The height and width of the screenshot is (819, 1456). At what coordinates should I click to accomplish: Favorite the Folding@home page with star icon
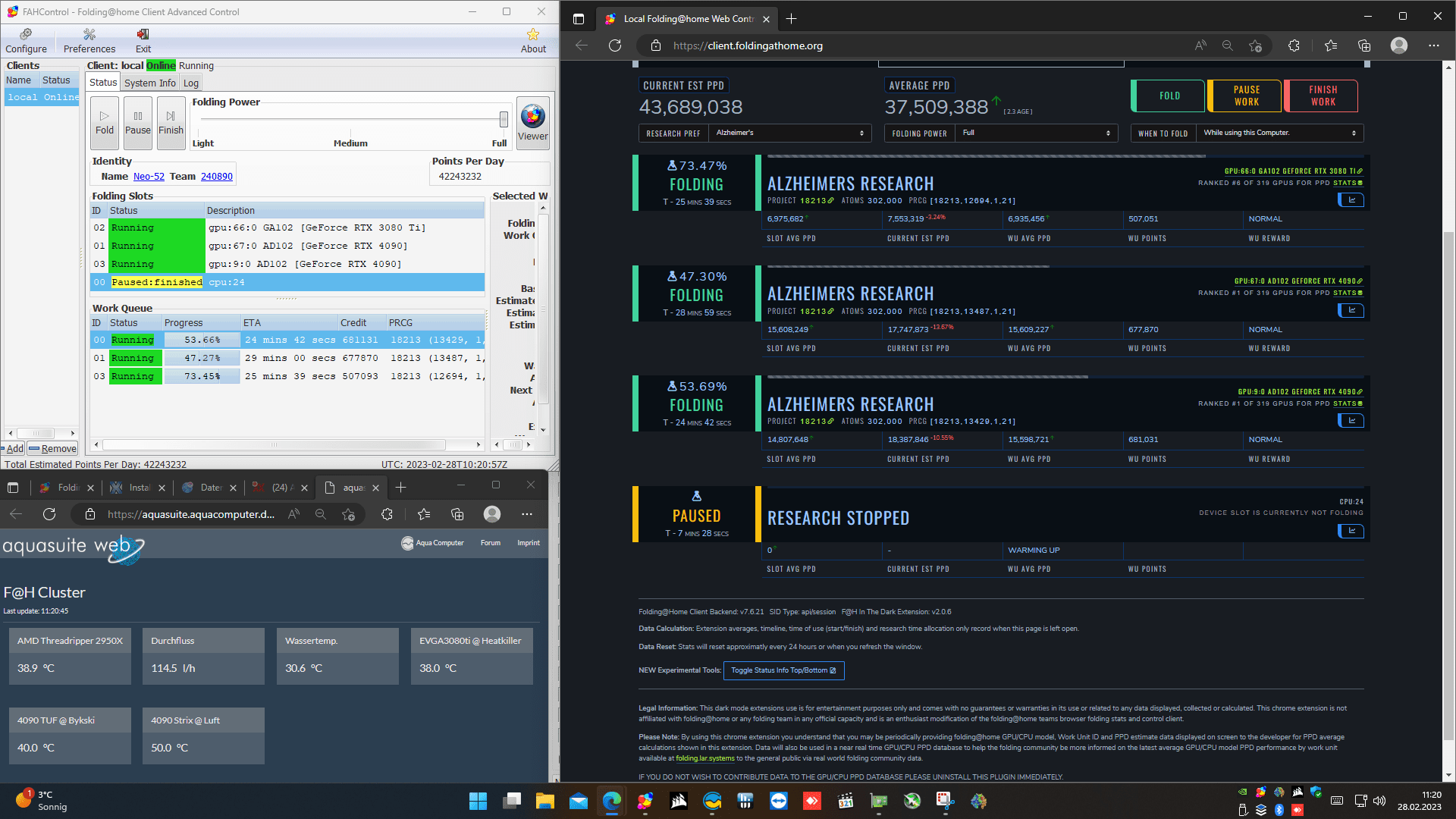tap(1255, 45)
